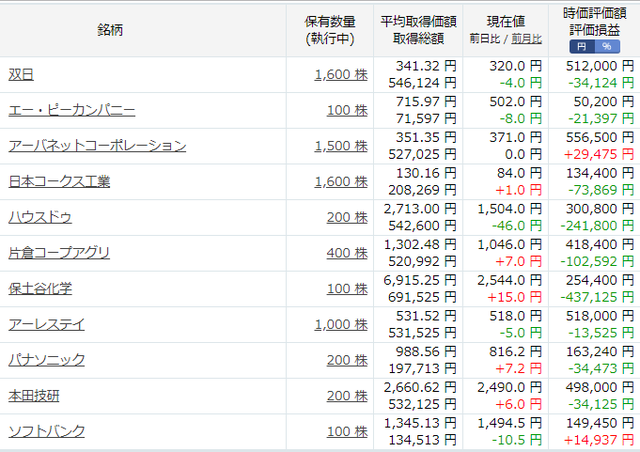Switch valuation display to %
640x452 pixels.
click(x=607, y=46)
